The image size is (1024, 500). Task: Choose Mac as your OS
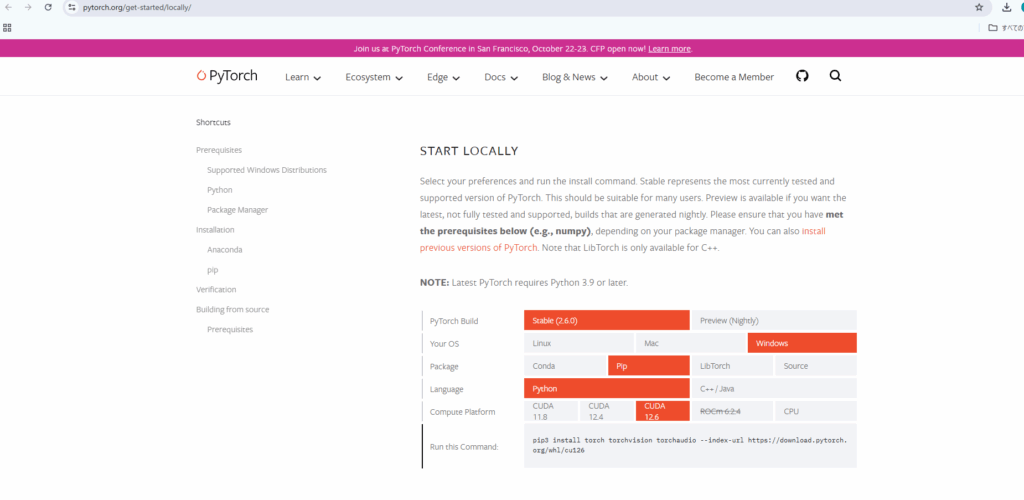[x=690, y=343]
